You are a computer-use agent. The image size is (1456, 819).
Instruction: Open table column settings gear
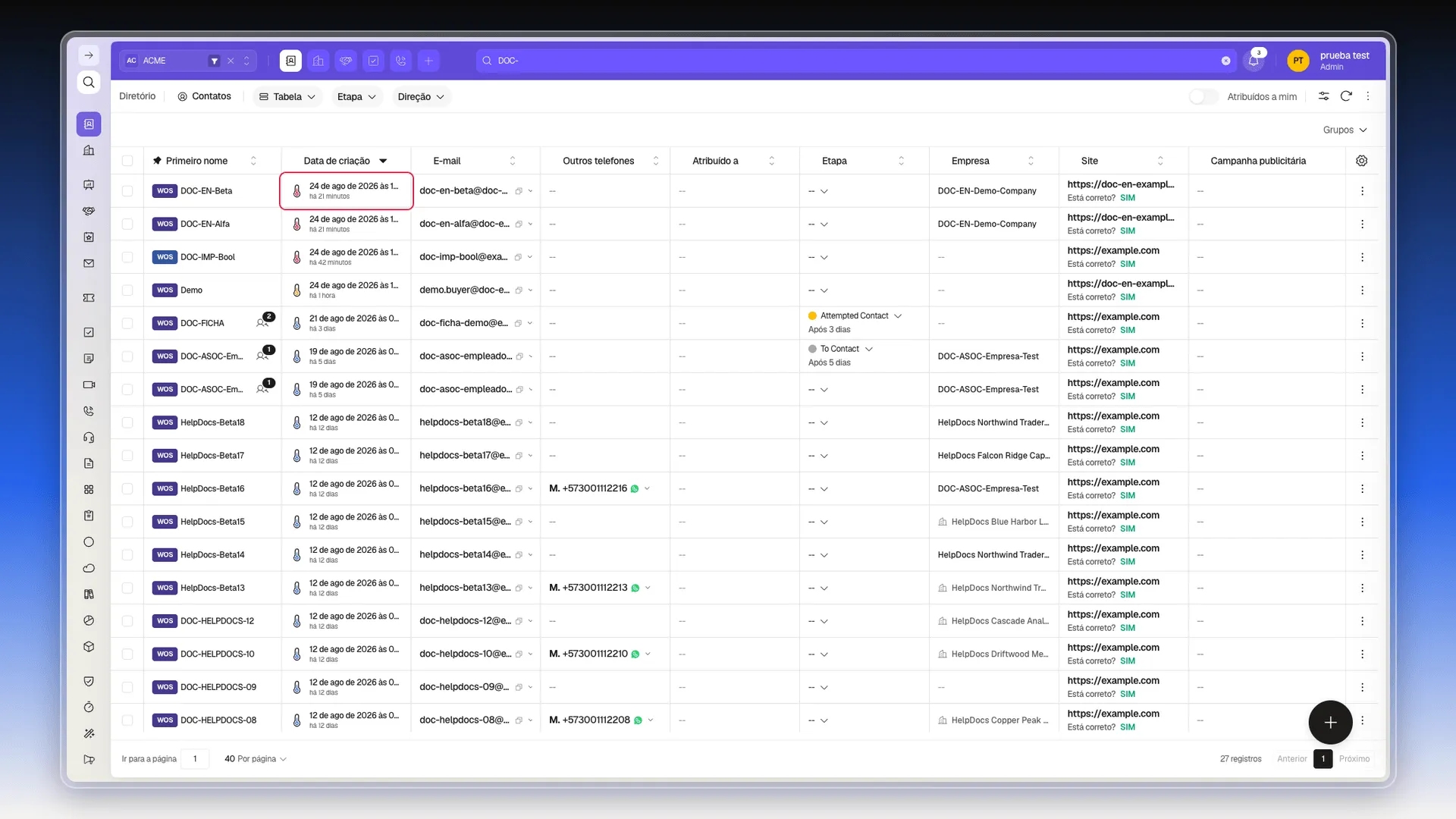(1362, 161)
